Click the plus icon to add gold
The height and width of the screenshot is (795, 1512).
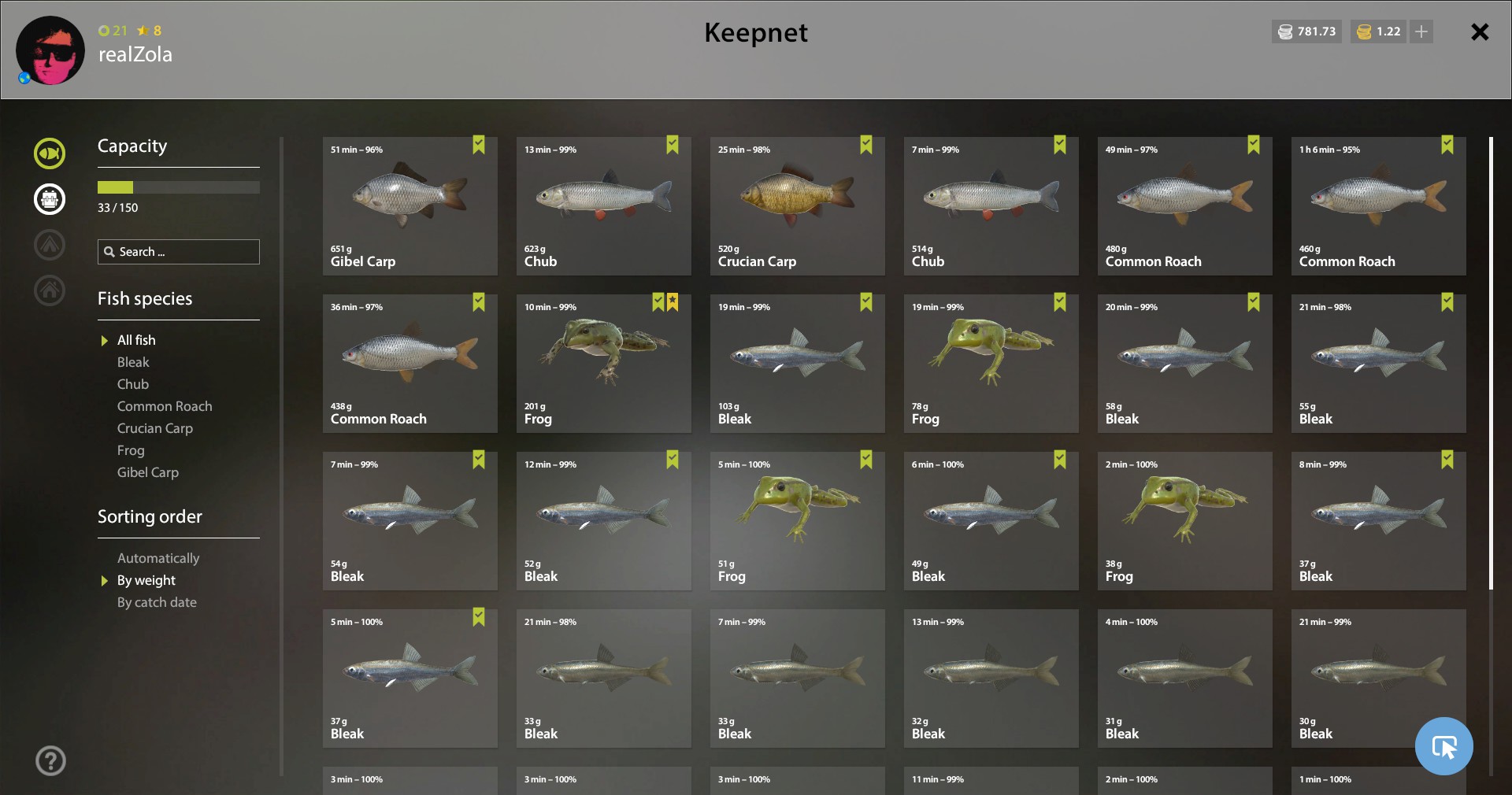[x=1421, y=31]
